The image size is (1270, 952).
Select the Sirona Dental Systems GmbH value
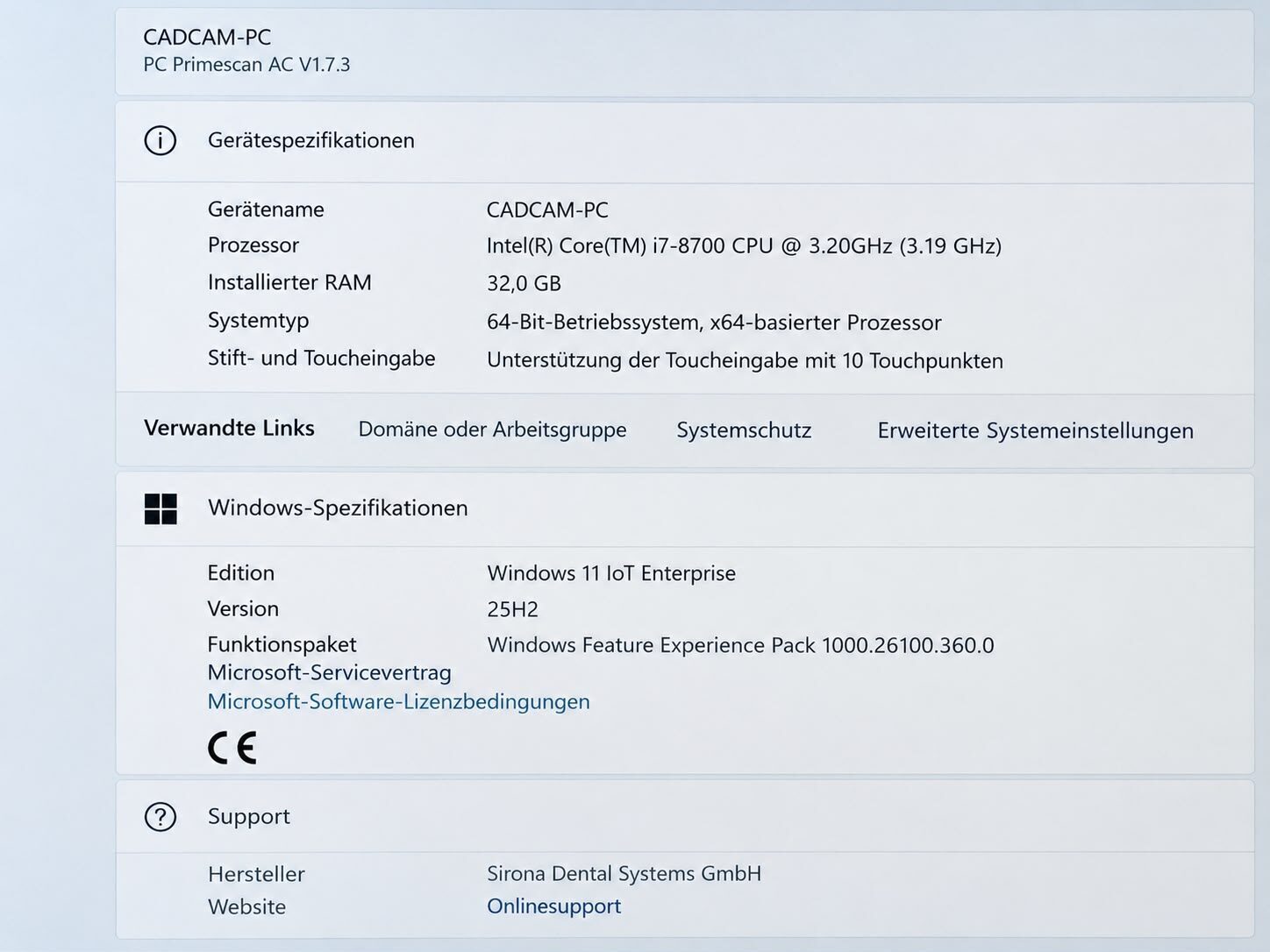(624, 874)
